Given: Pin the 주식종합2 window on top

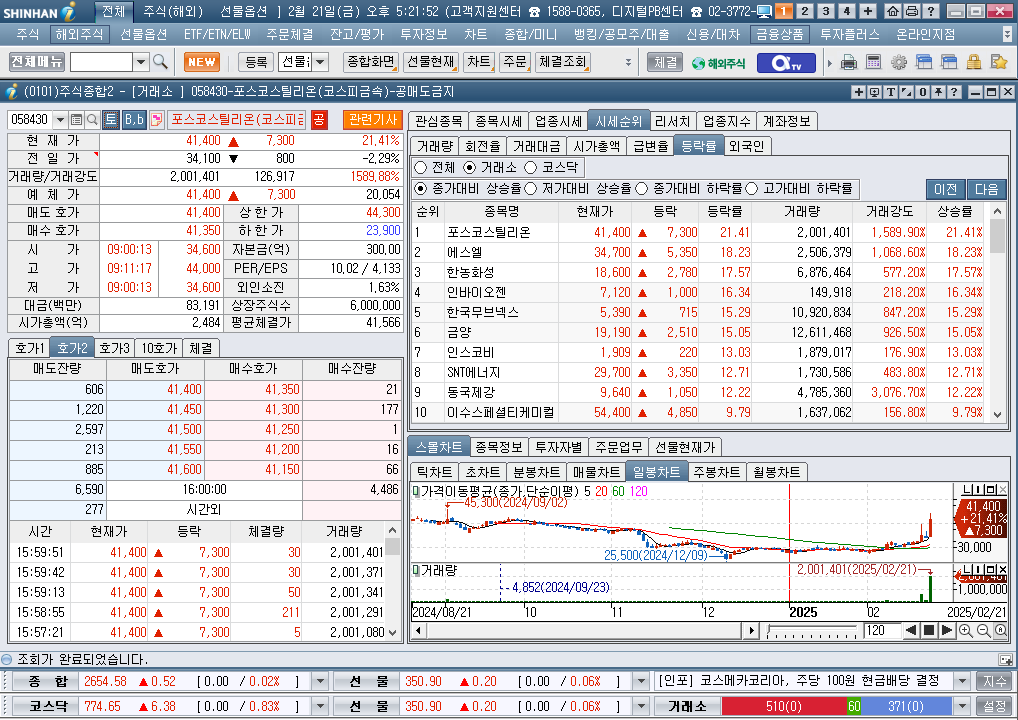Looking at the screenshot, I should 938,92.
